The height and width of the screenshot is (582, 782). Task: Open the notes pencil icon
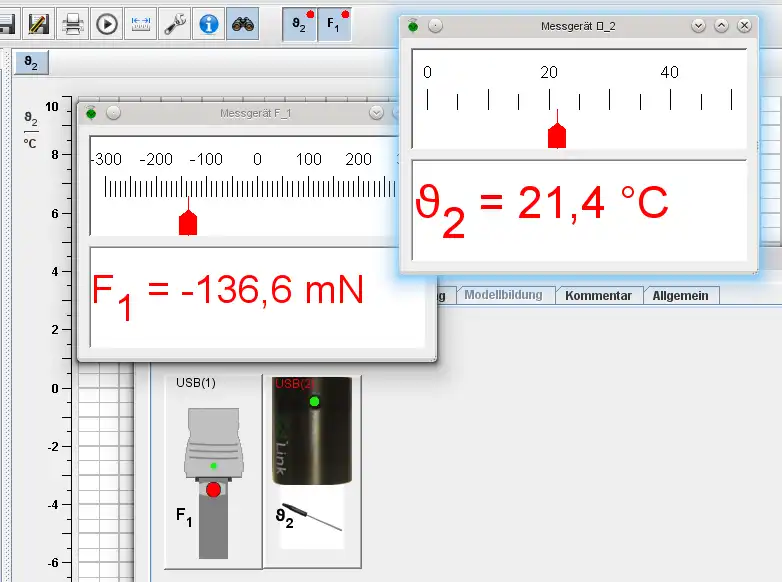click(x=38, y=23)
